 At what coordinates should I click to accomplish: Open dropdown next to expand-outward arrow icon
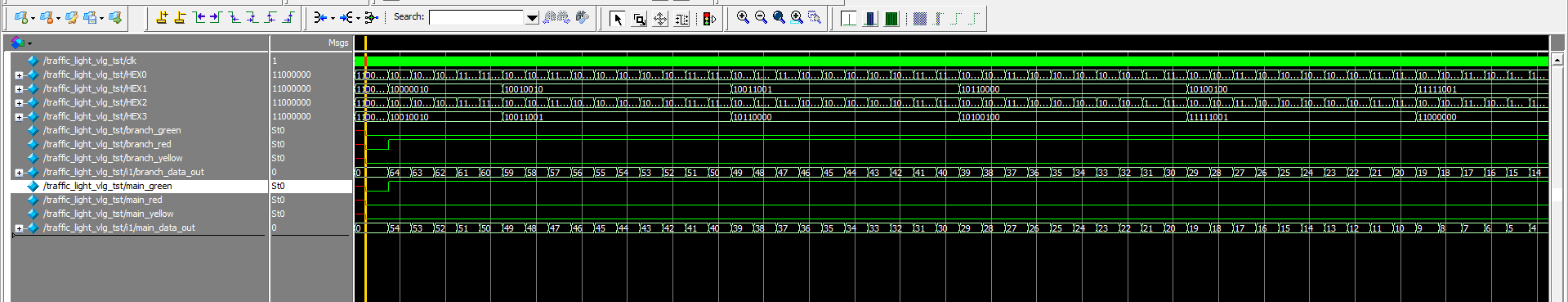click(358, 18)
